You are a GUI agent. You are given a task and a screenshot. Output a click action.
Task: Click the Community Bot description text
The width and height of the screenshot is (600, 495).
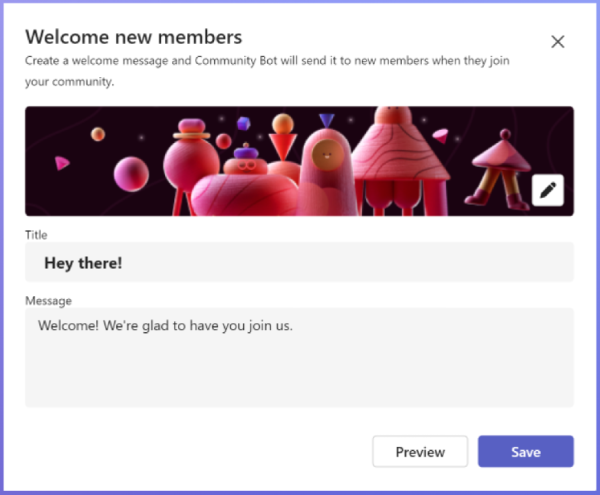pyautogui.click(x=268, y=68)
